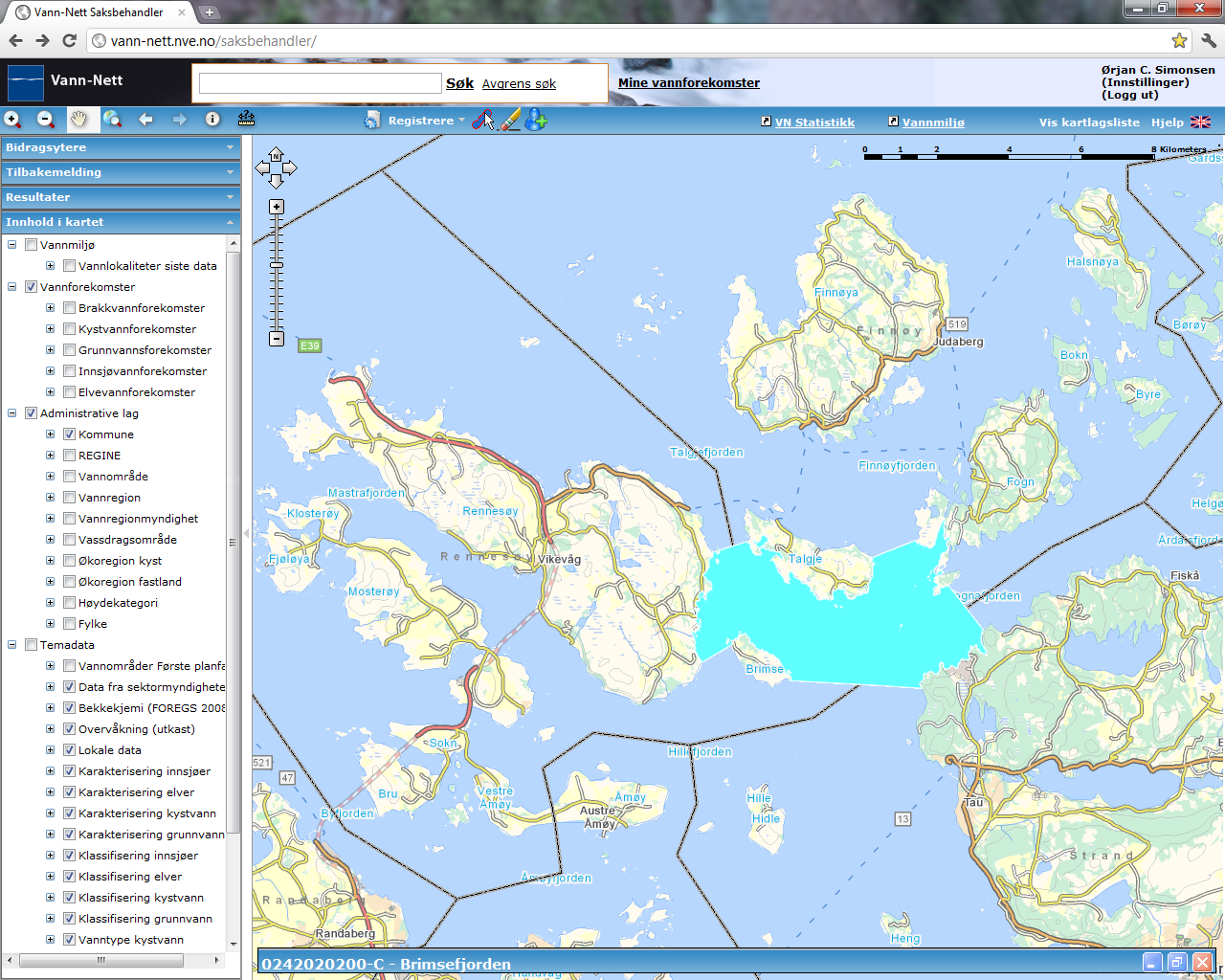Uncheck Karakterisering elver layer
1225x980 pixels.
pyautogui.click(x=69, y=792)
